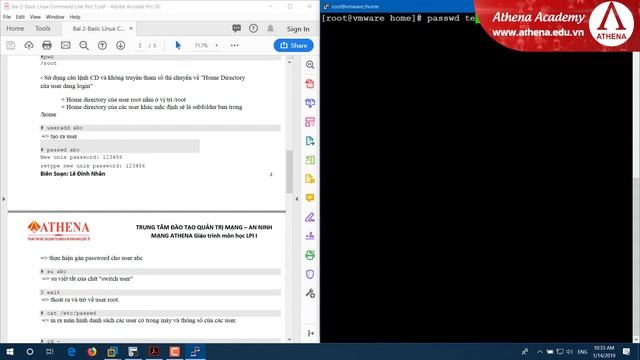Viewport: 640px width, 360px height.
Task: Click the document scrollbar down arrow
Action: click(x=289, y=339)
